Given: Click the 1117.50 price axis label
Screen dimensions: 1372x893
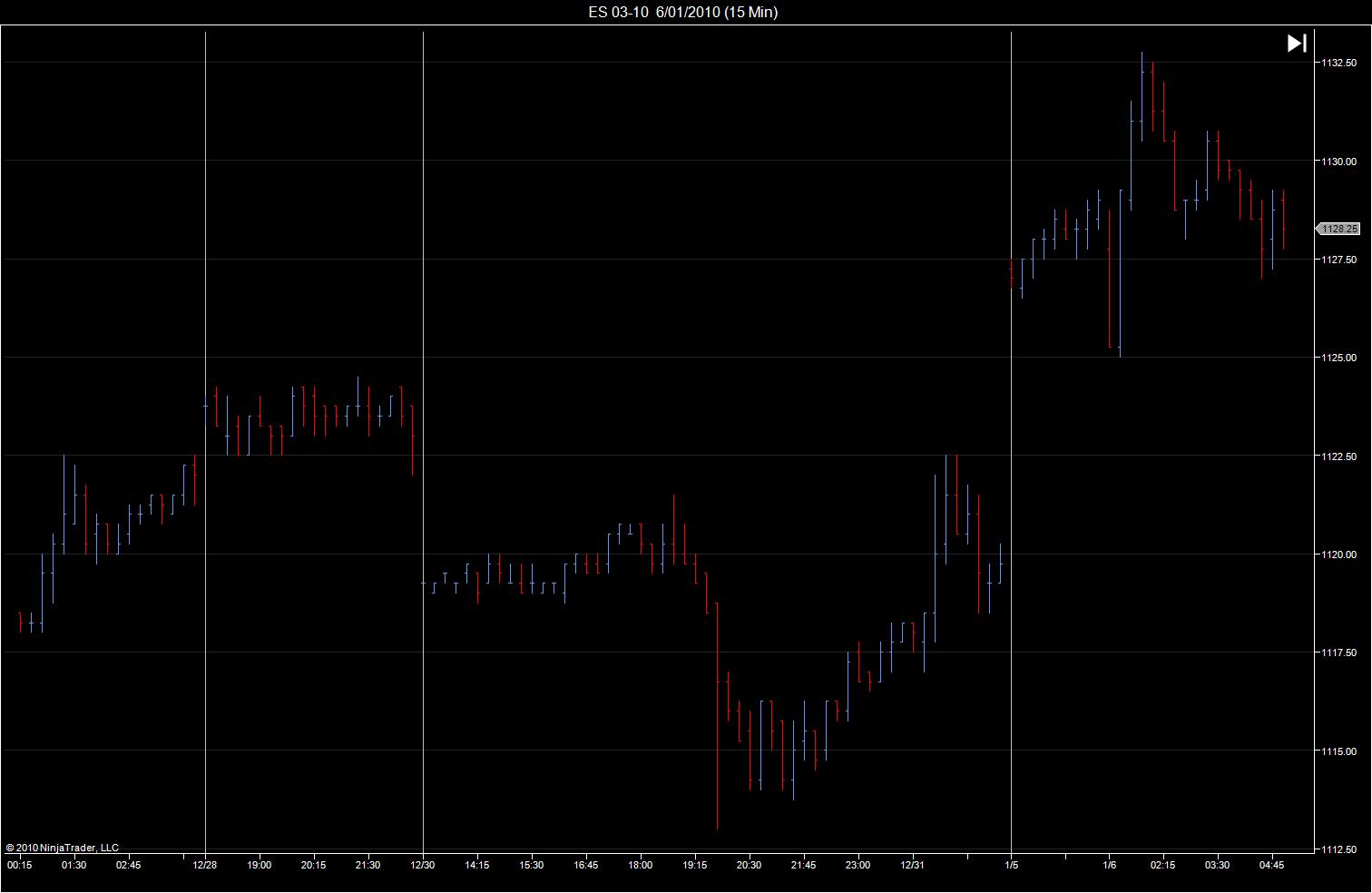Looking at the screenshot, I should [x=1339, y=653].
